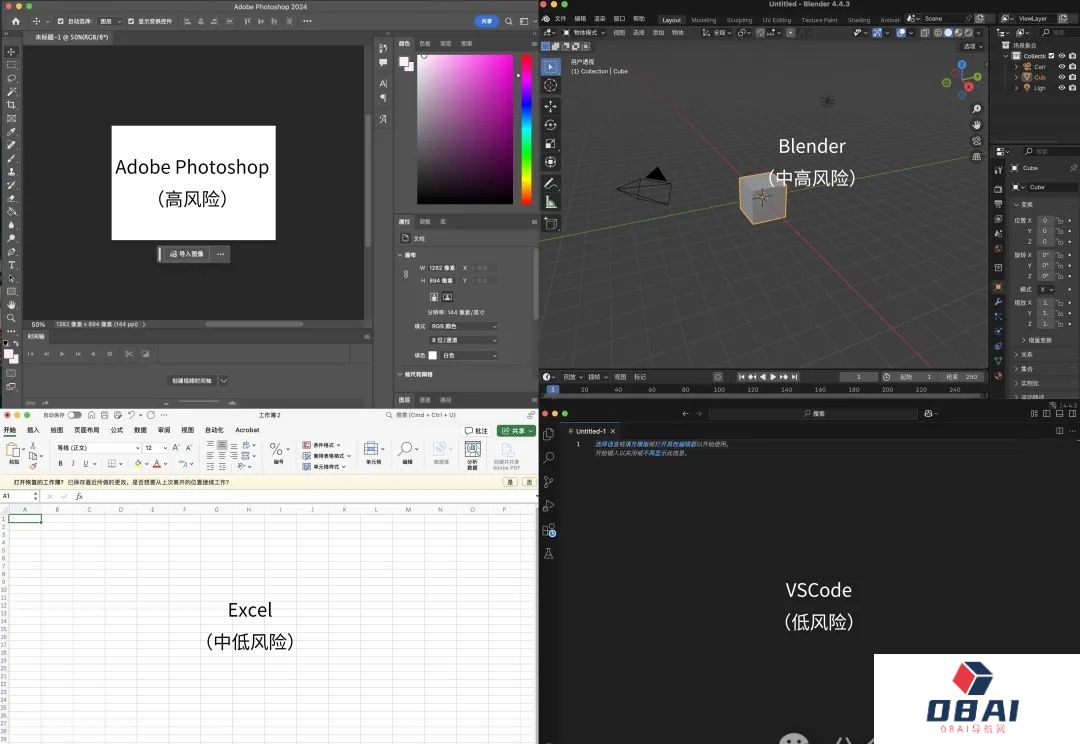The width and height of the screenshot is (1080, 744).
Task: Toggle Excel AutoSave switch
Action: pos(74,415)
